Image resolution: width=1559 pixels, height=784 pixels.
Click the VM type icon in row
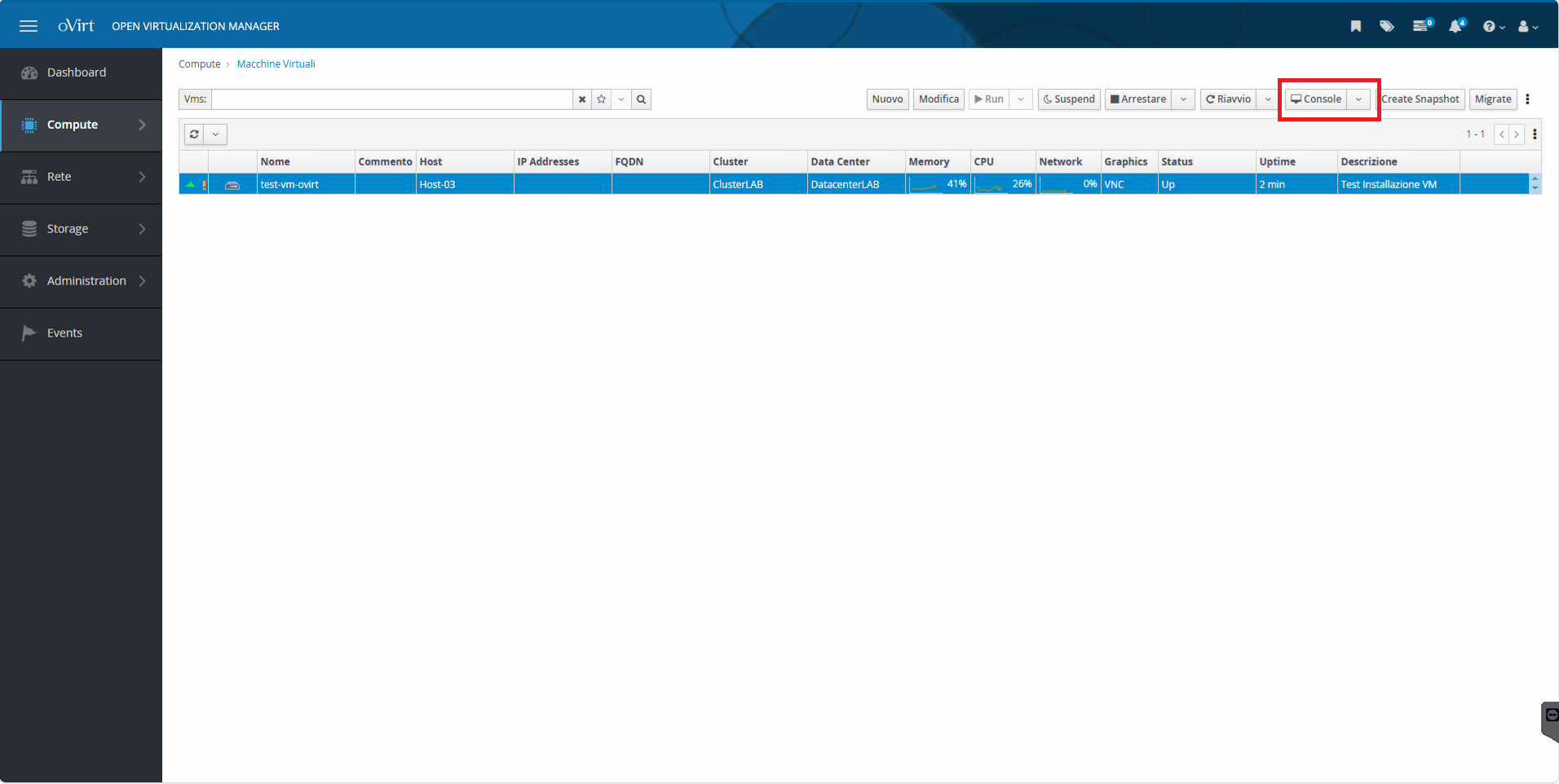(x=232, y=186)
